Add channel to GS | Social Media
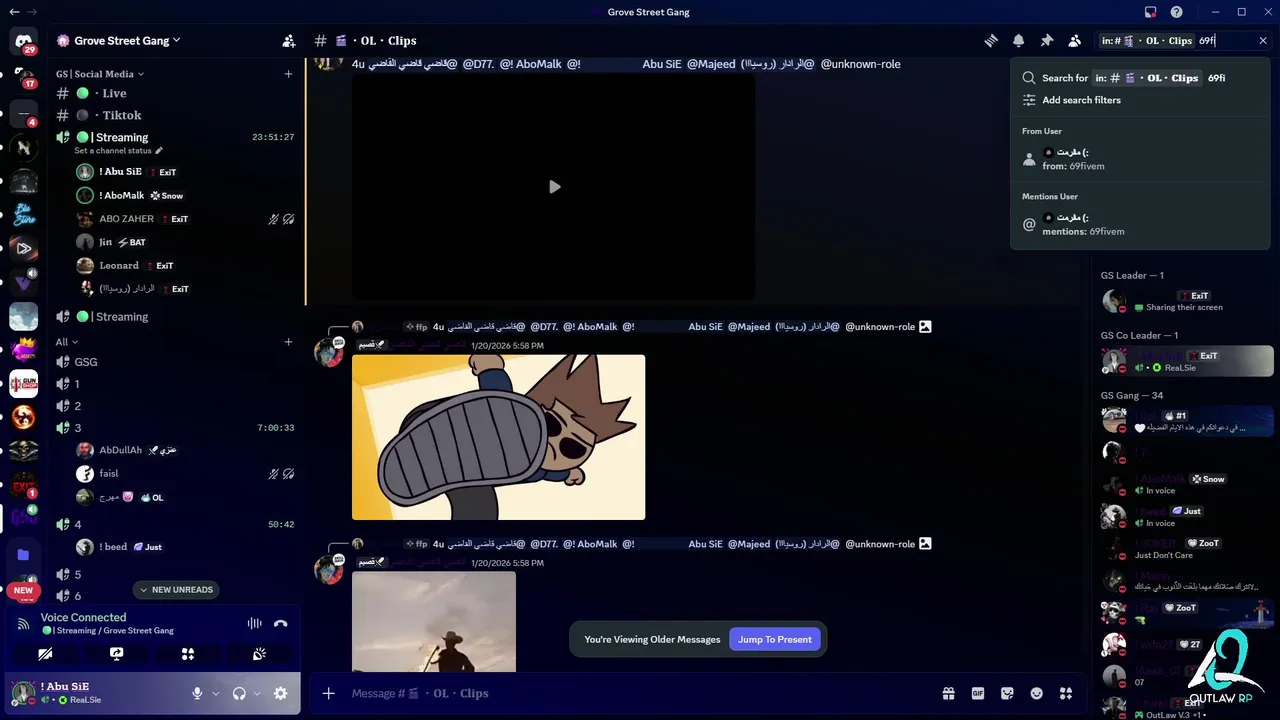The height and width of the screenshot is (720, 1280). 288,74
